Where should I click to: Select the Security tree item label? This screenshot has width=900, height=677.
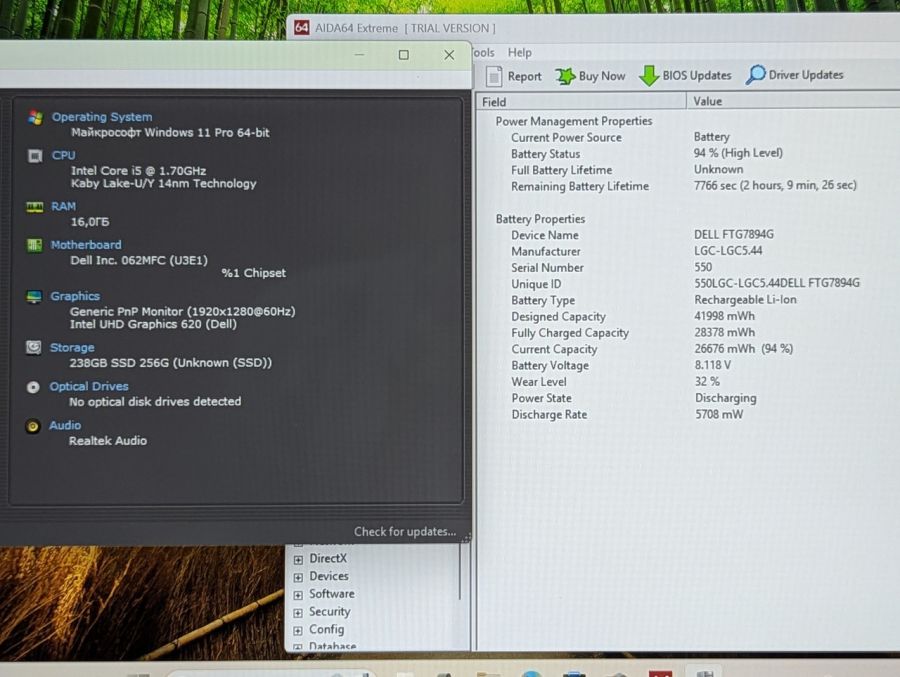[x=329, y=612]
